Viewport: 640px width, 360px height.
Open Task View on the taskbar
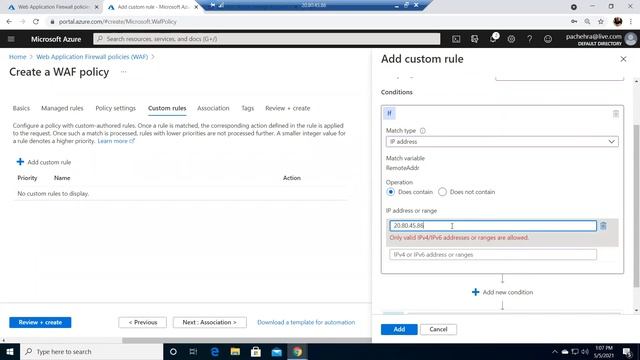[x=193, y=351]
